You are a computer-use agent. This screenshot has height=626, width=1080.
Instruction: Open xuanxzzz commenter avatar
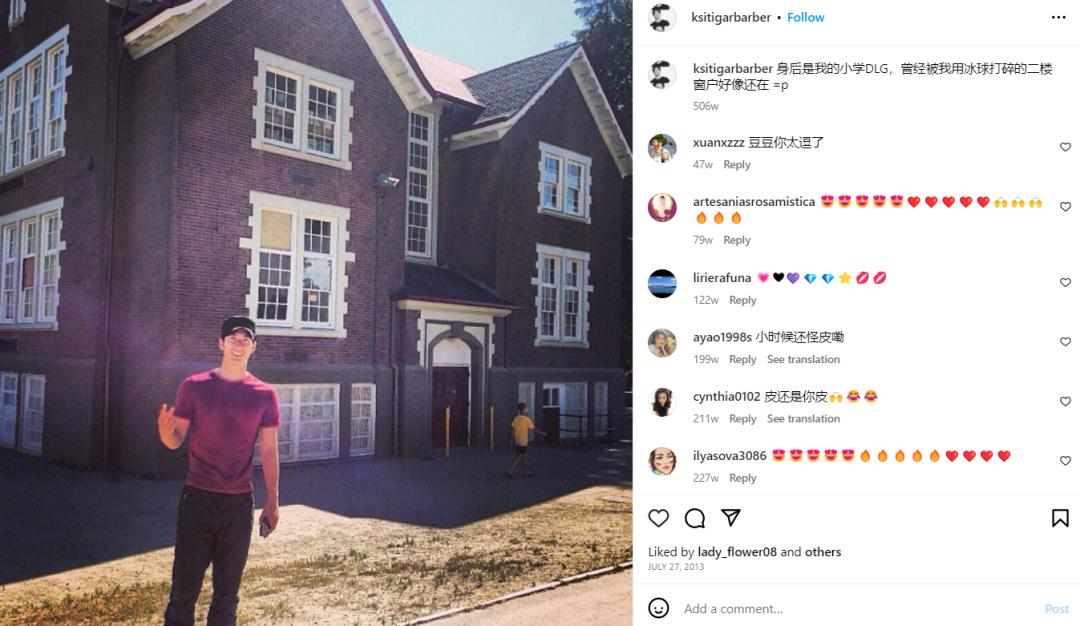point(663,148)
